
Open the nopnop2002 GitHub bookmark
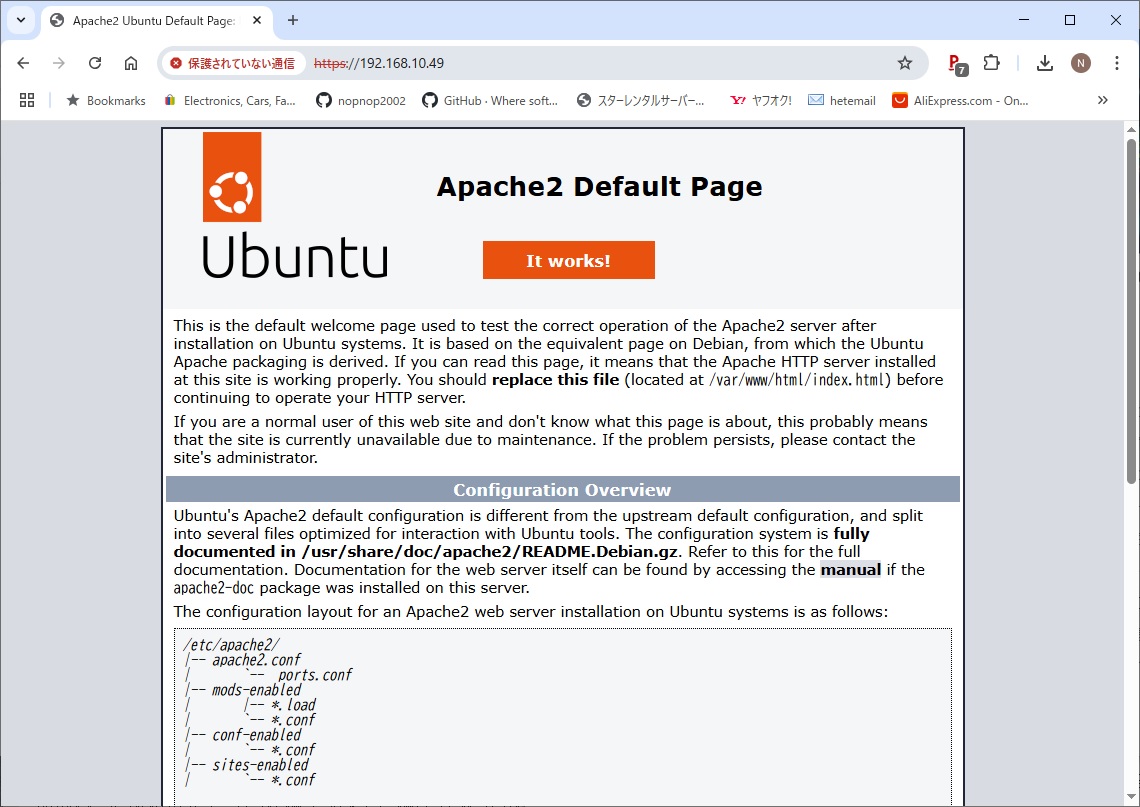tap(361, 100)
